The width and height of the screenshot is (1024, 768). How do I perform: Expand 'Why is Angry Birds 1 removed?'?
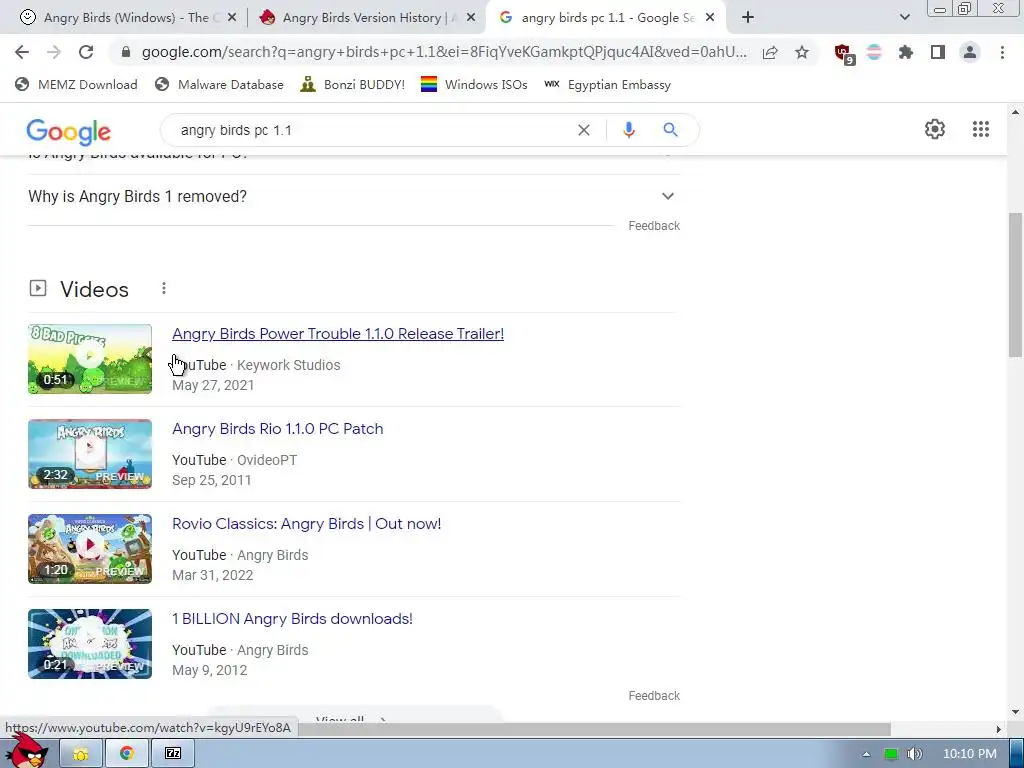354,197
